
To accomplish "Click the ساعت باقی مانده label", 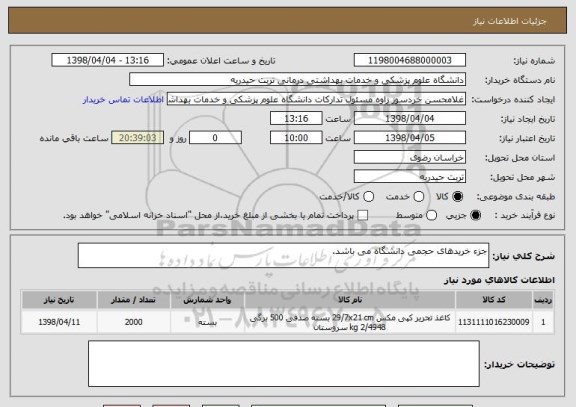I will tap(74, 138).
